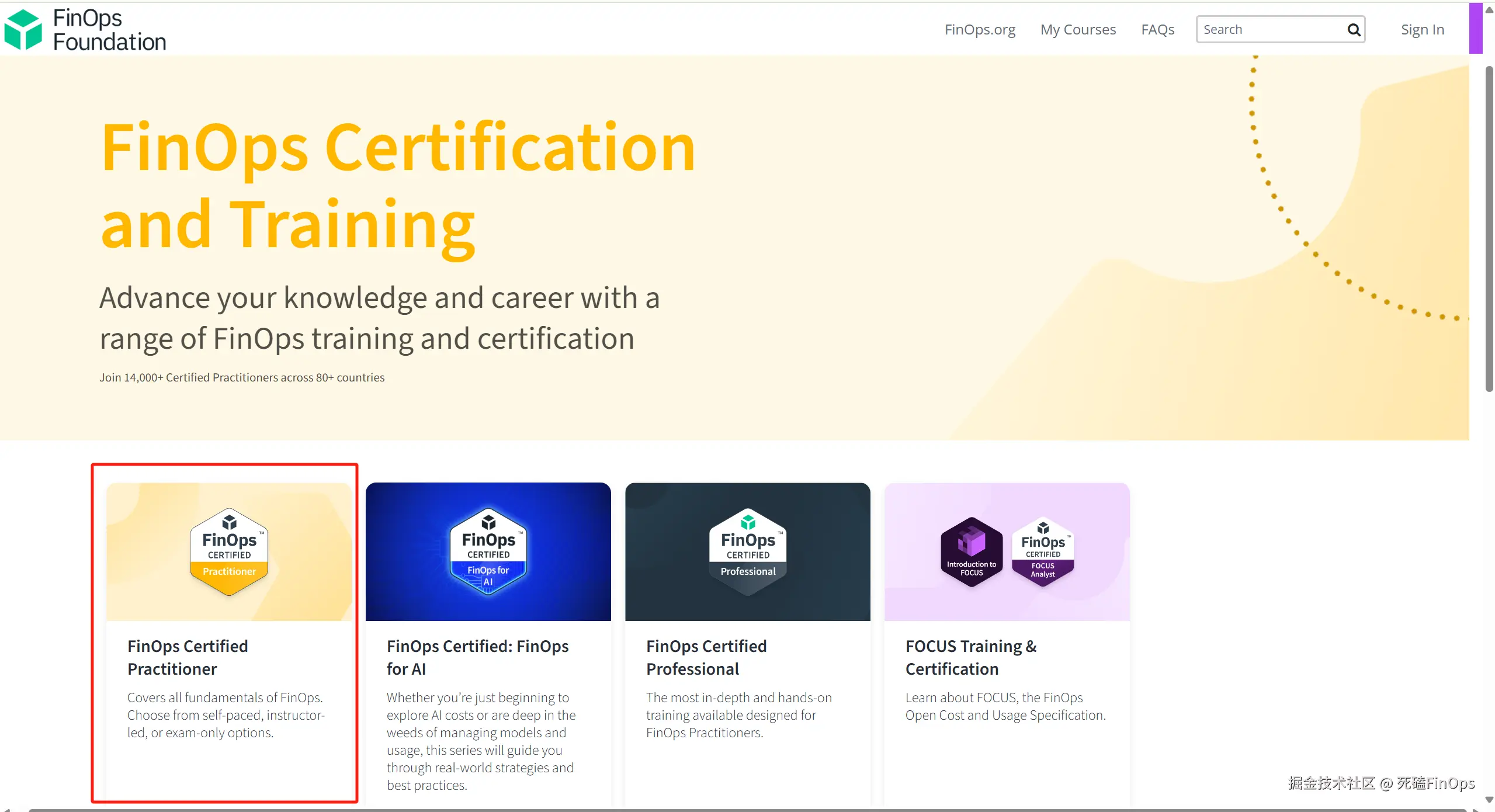Viewport: 1495px width, 812px height.
Task: Open FinOps Certified: FinOps for AI title
Action: (477, 657)
